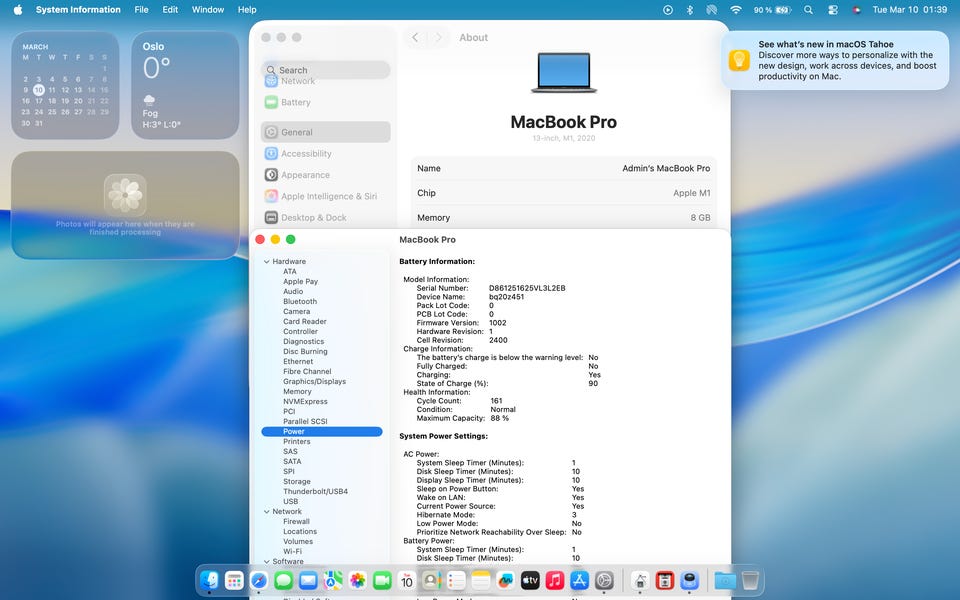Screen dimensions: 960x600
Task: Open Spotlight search in menu bar
Action: pos(807,10)
